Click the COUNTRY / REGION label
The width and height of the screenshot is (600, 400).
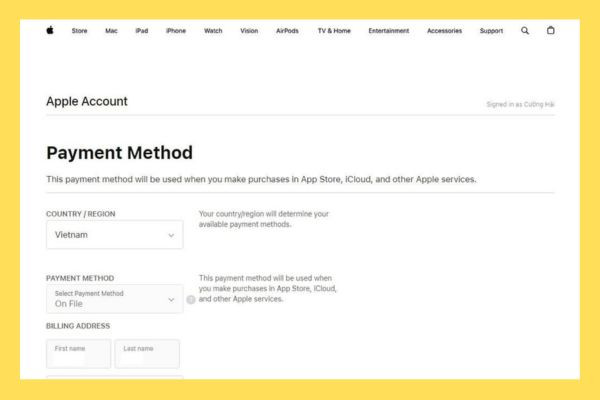80,214
